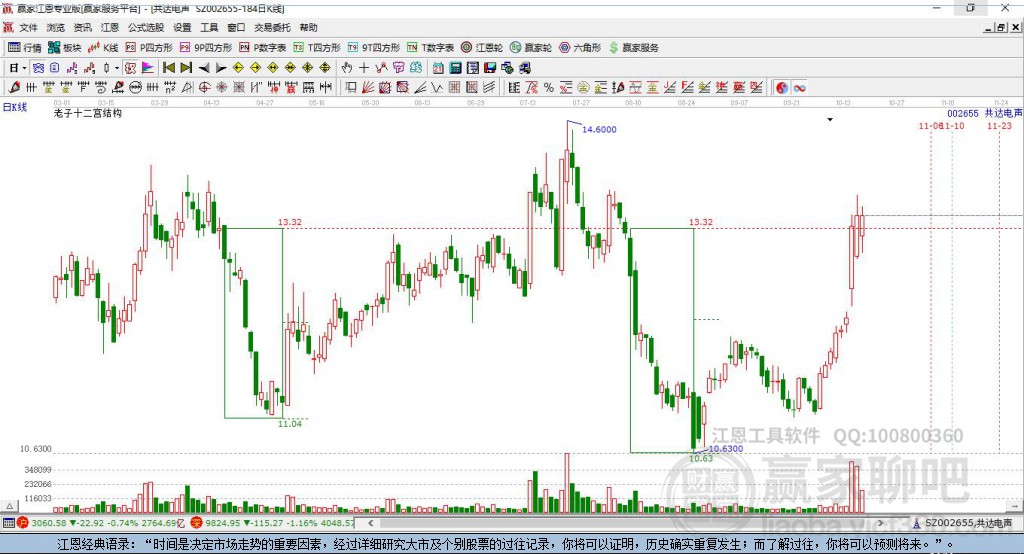Click the yellow diamond right-arrow icon
The height and width of the screenshot is (554, 1024).
pyautogui.click(x=255, y=68)
